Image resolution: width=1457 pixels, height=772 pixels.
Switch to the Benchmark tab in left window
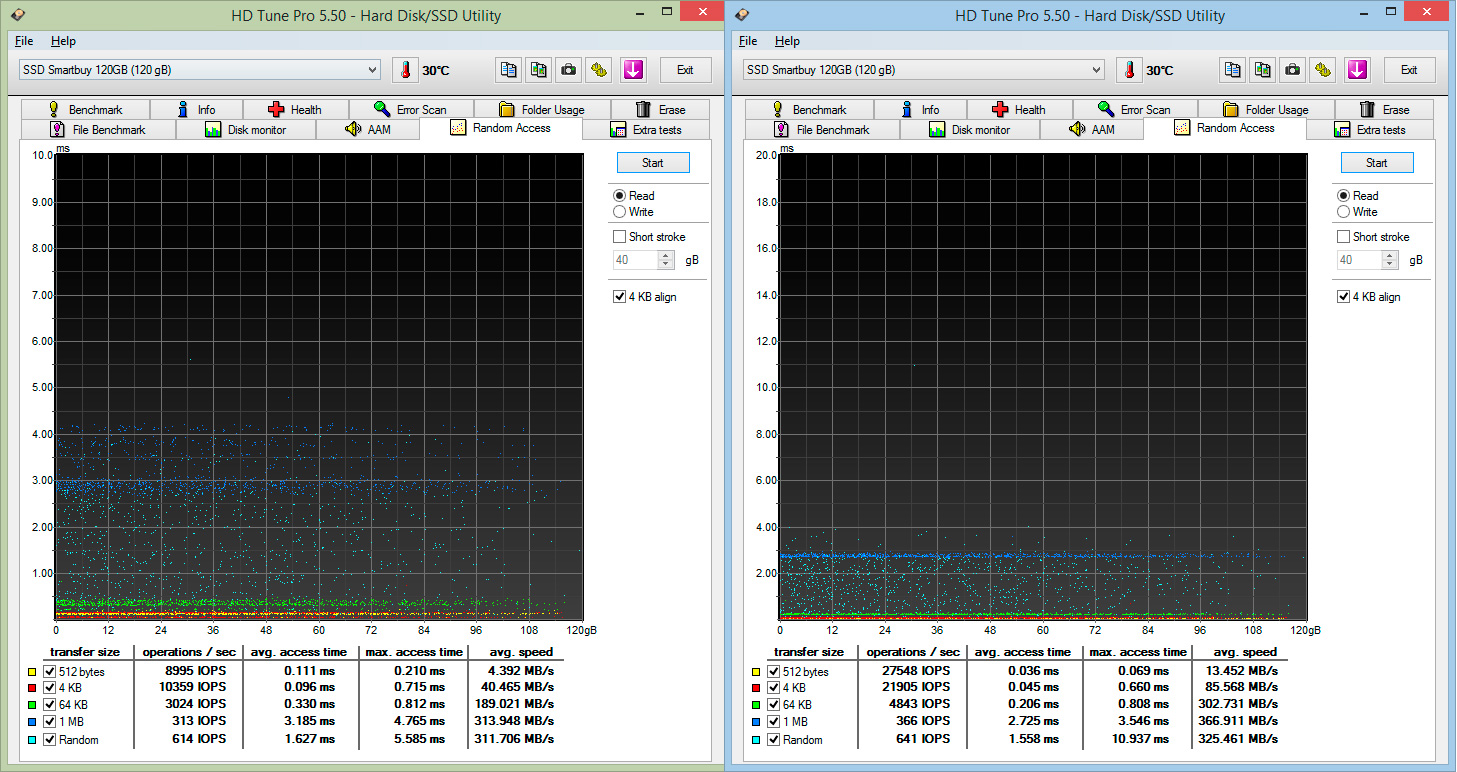coord(83,110)
